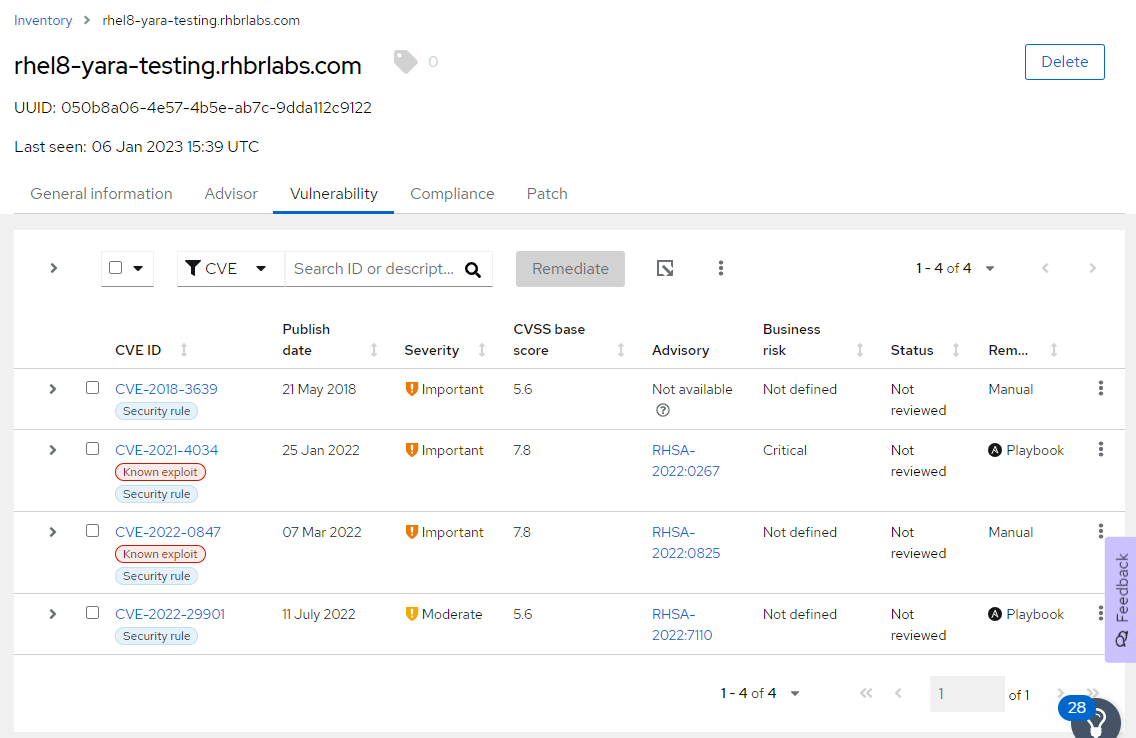The image size is (1136, 738).
Task: Open advisory link RHSA-2022:0267
Action: click(685, 460)
